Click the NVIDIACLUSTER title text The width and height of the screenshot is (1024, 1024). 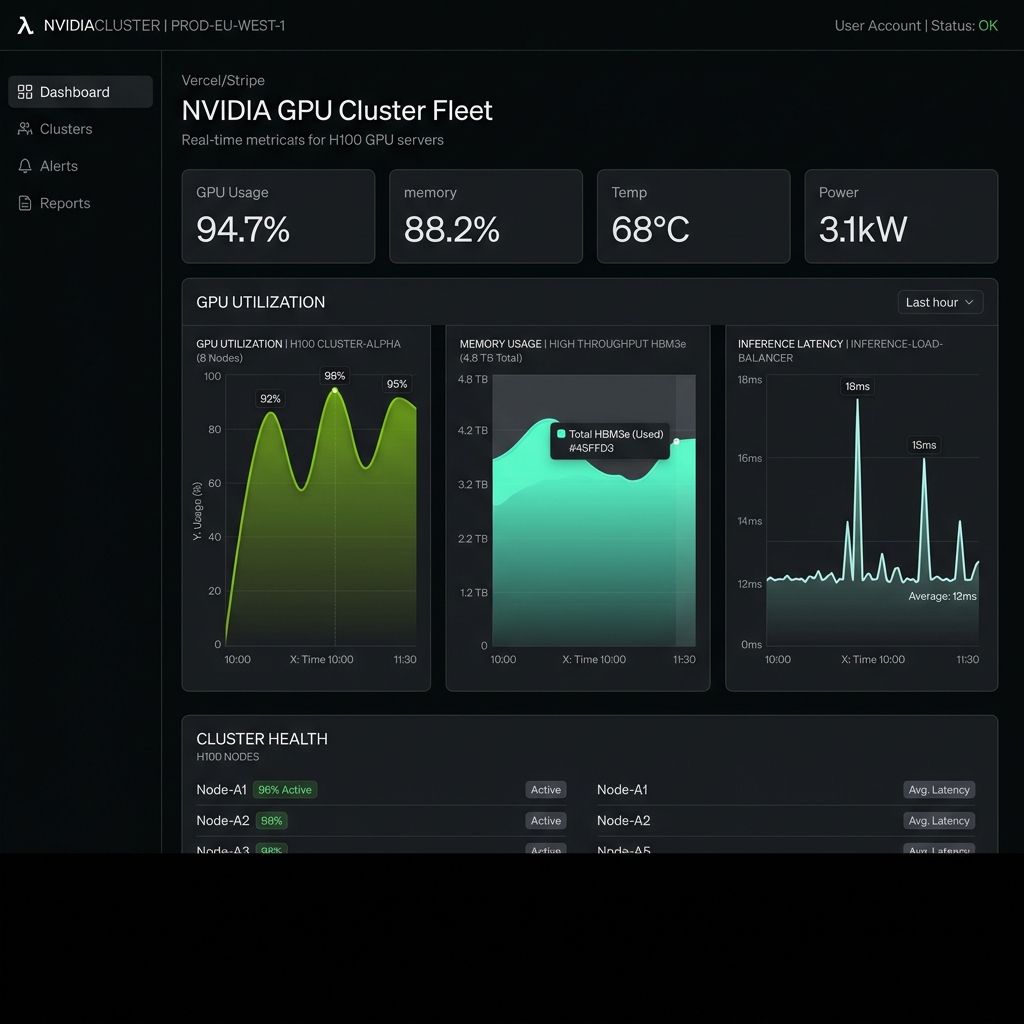pyautogui.click(x=102, y=25)
